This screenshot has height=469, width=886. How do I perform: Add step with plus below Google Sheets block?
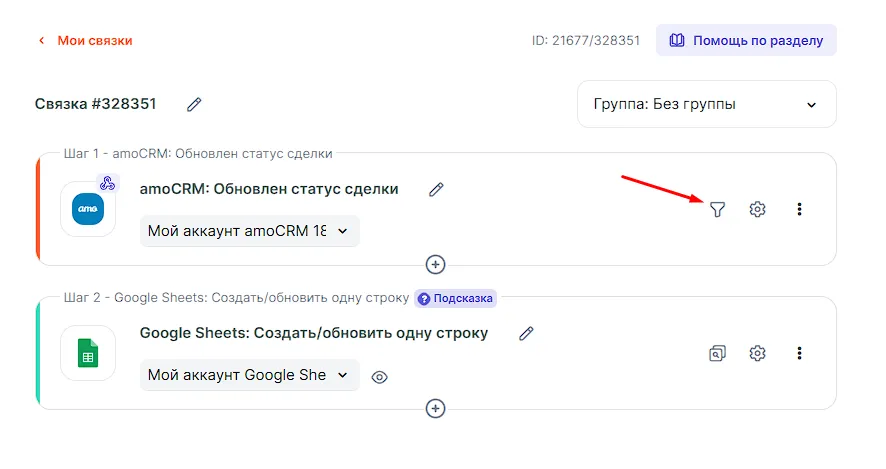point(435,408)
